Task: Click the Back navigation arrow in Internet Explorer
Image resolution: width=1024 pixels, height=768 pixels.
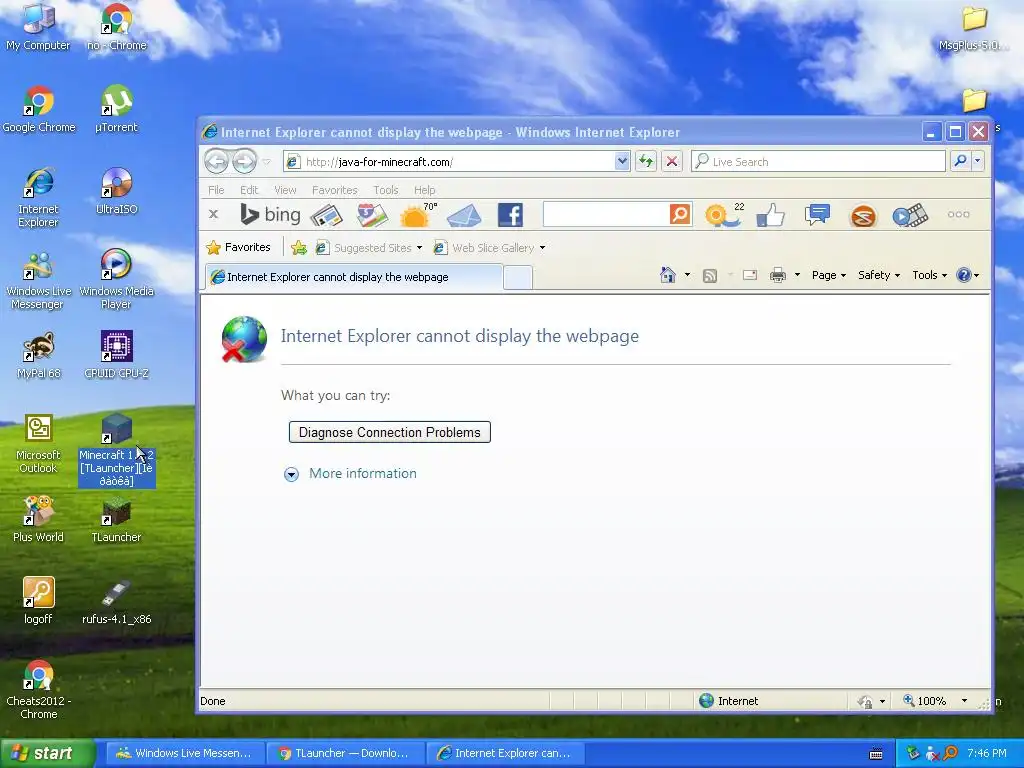Action: [216, 161]
